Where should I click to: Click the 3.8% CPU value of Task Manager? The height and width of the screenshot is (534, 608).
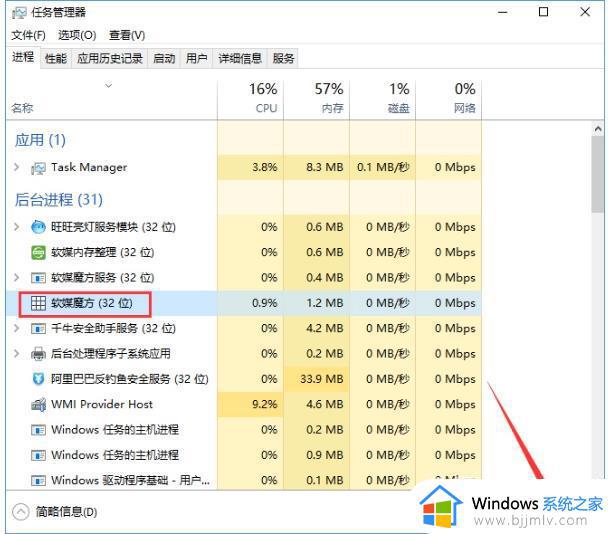265,167
